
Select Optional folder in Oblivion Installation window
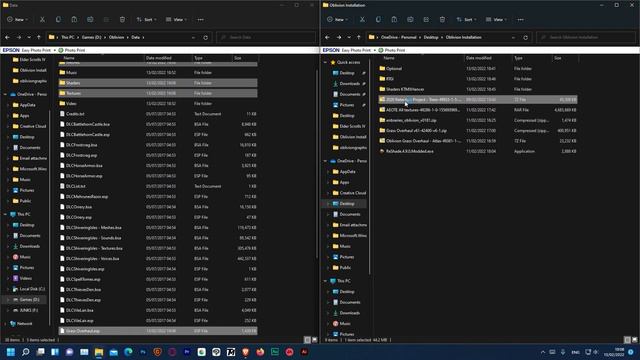[478, 69]
